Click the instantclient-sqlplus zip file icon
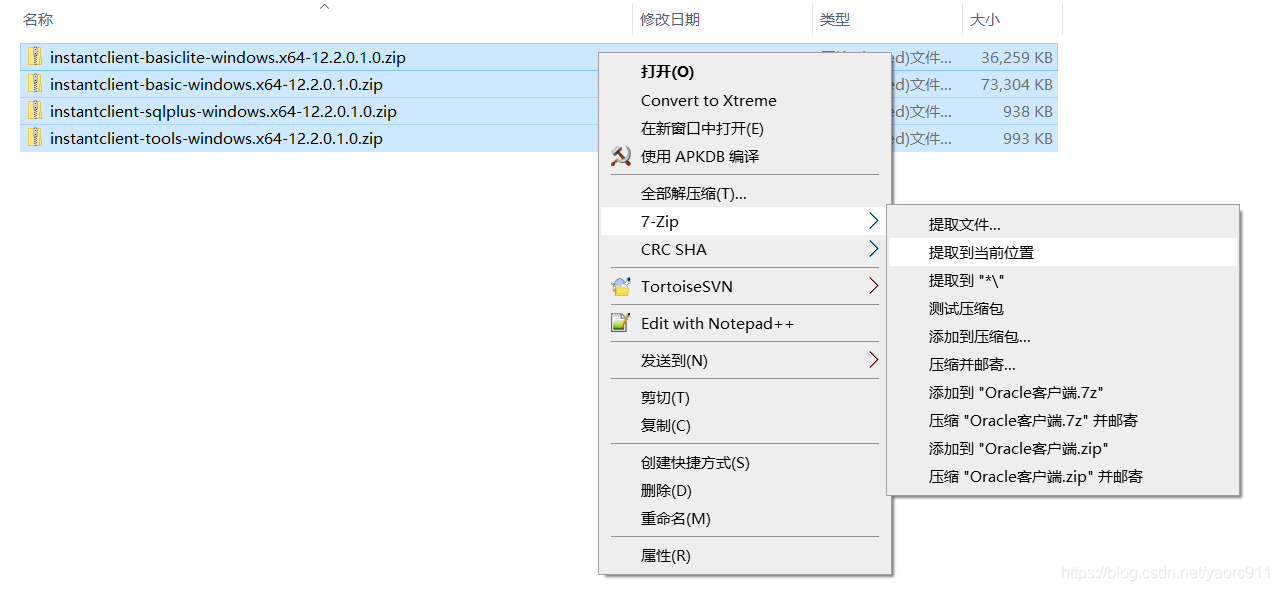 (x=35, y=111)
